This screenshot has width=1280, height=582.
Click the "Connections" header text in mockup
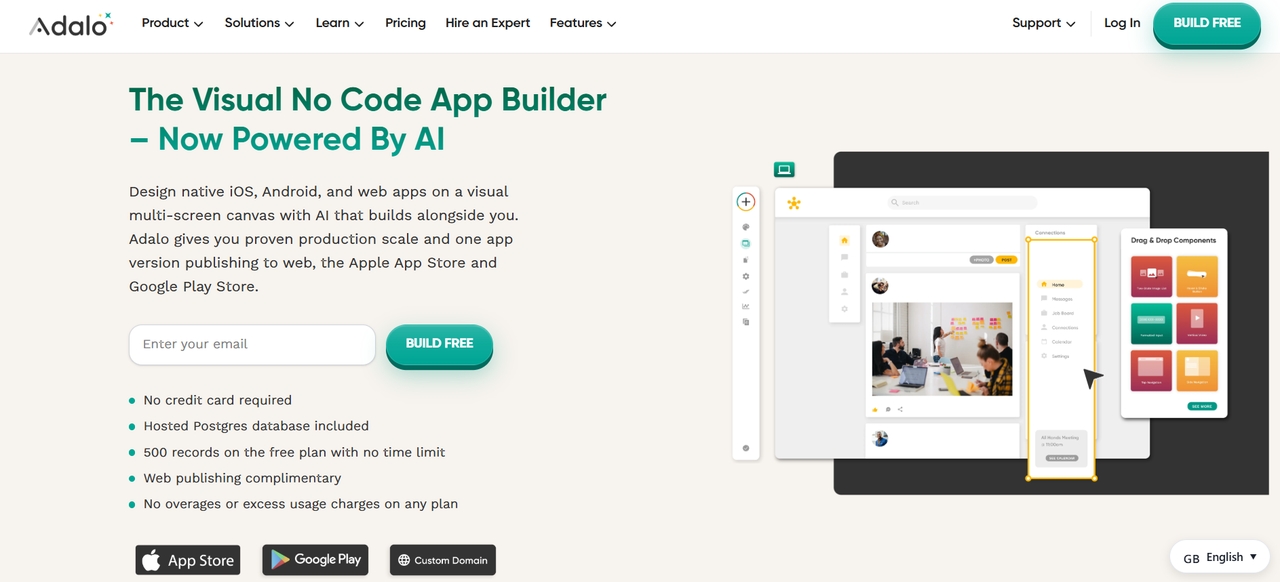pyautogui.click(x=1050, y=232)
